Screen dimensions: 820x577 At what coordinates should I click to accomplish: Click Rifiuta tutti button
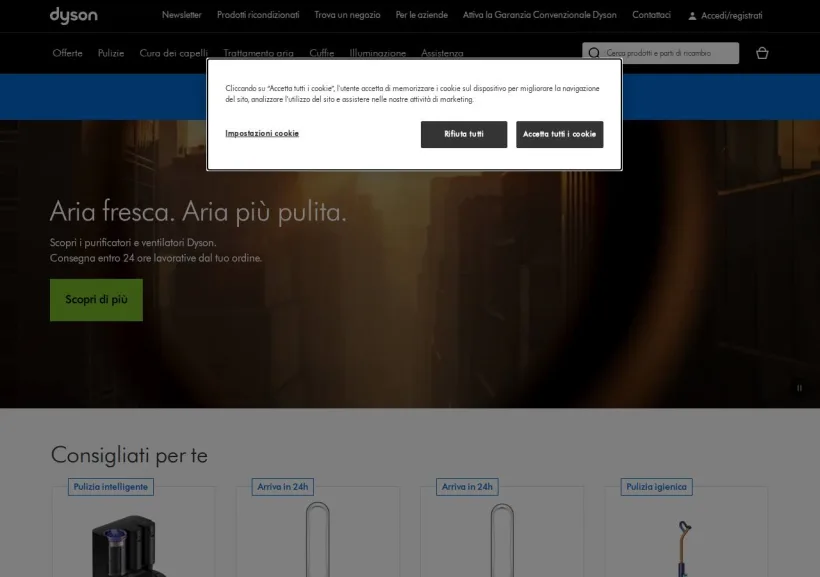click(x=464, y=134)
